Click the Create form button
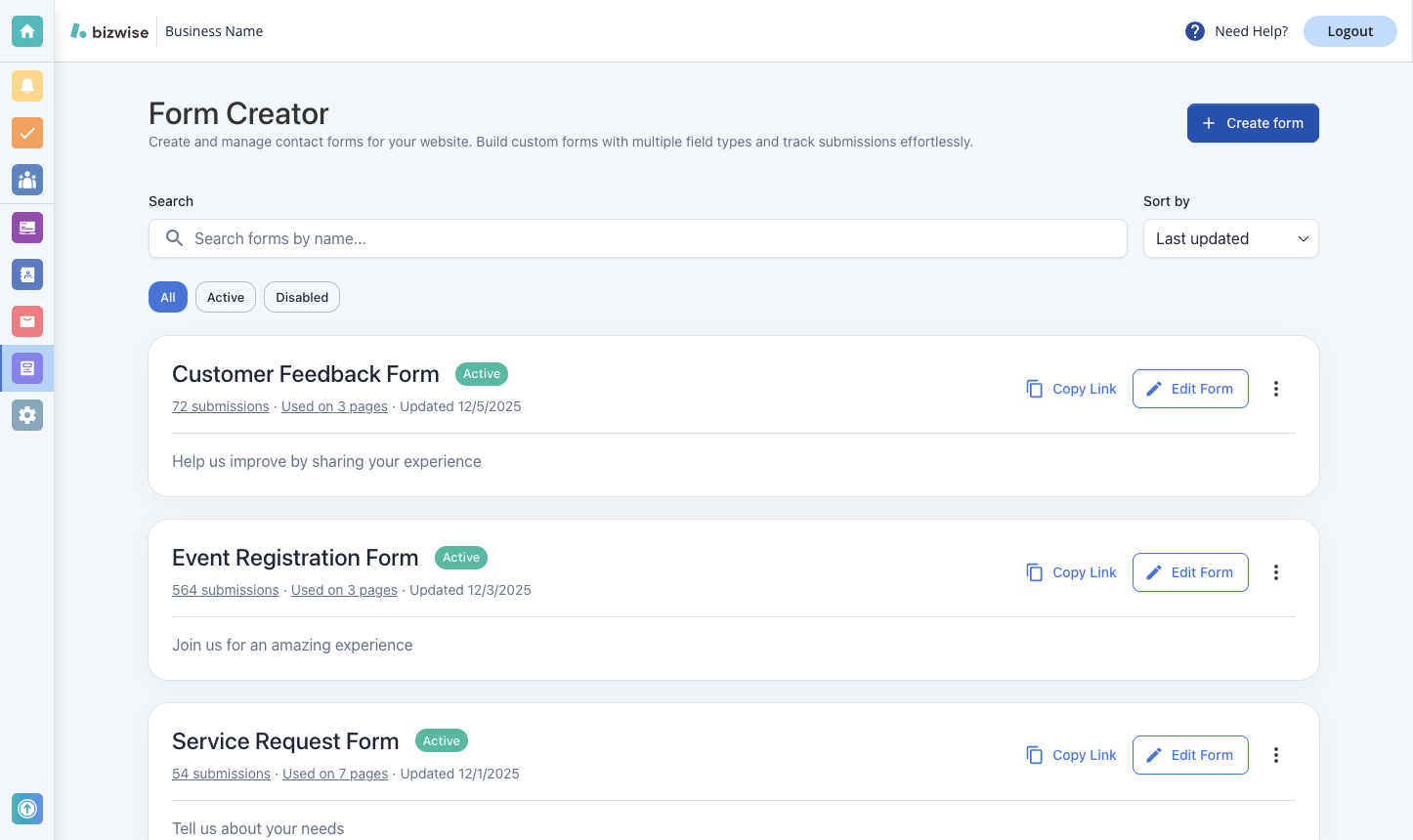 pos(1253,123)
